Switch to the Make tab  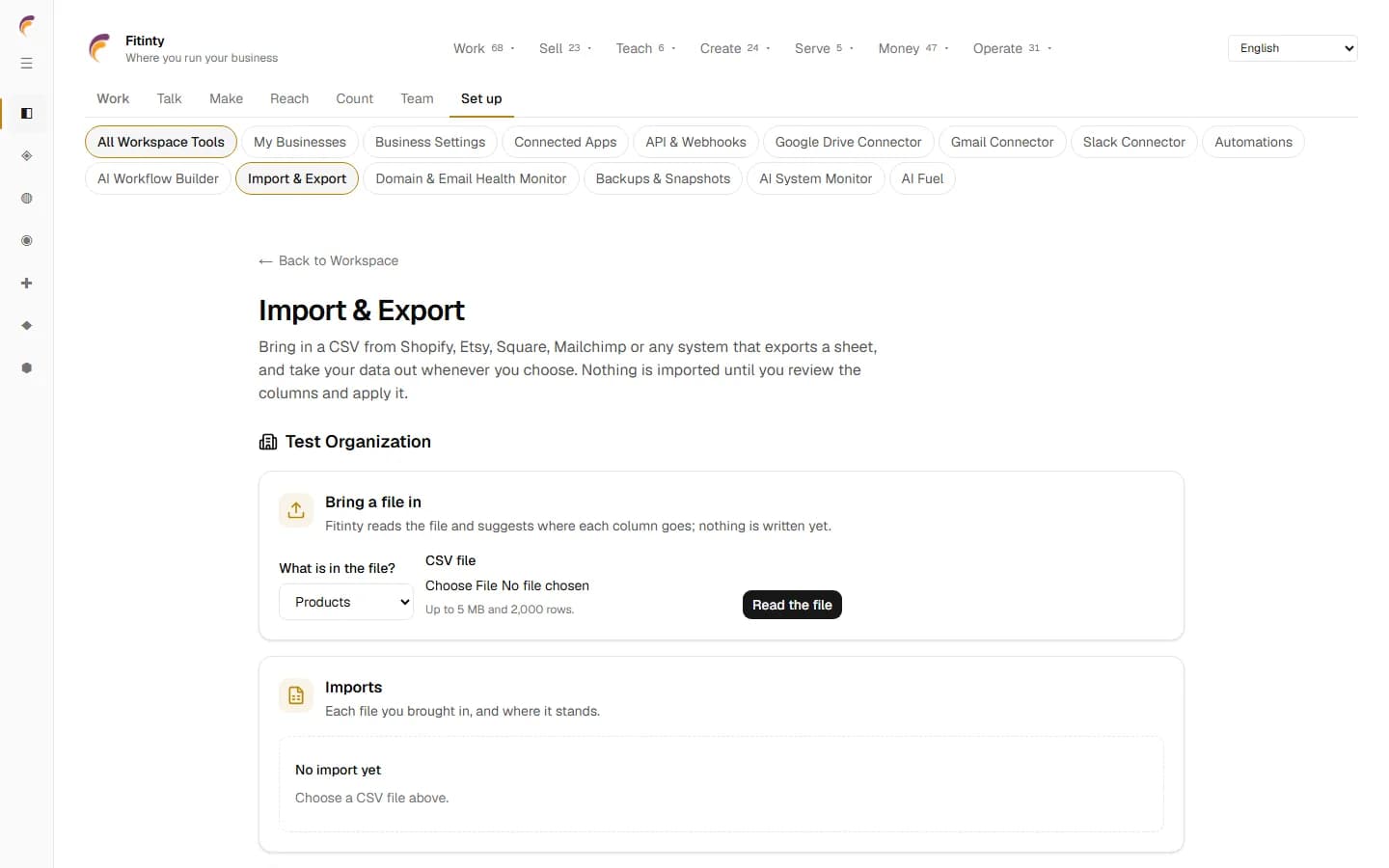(226, 98)
